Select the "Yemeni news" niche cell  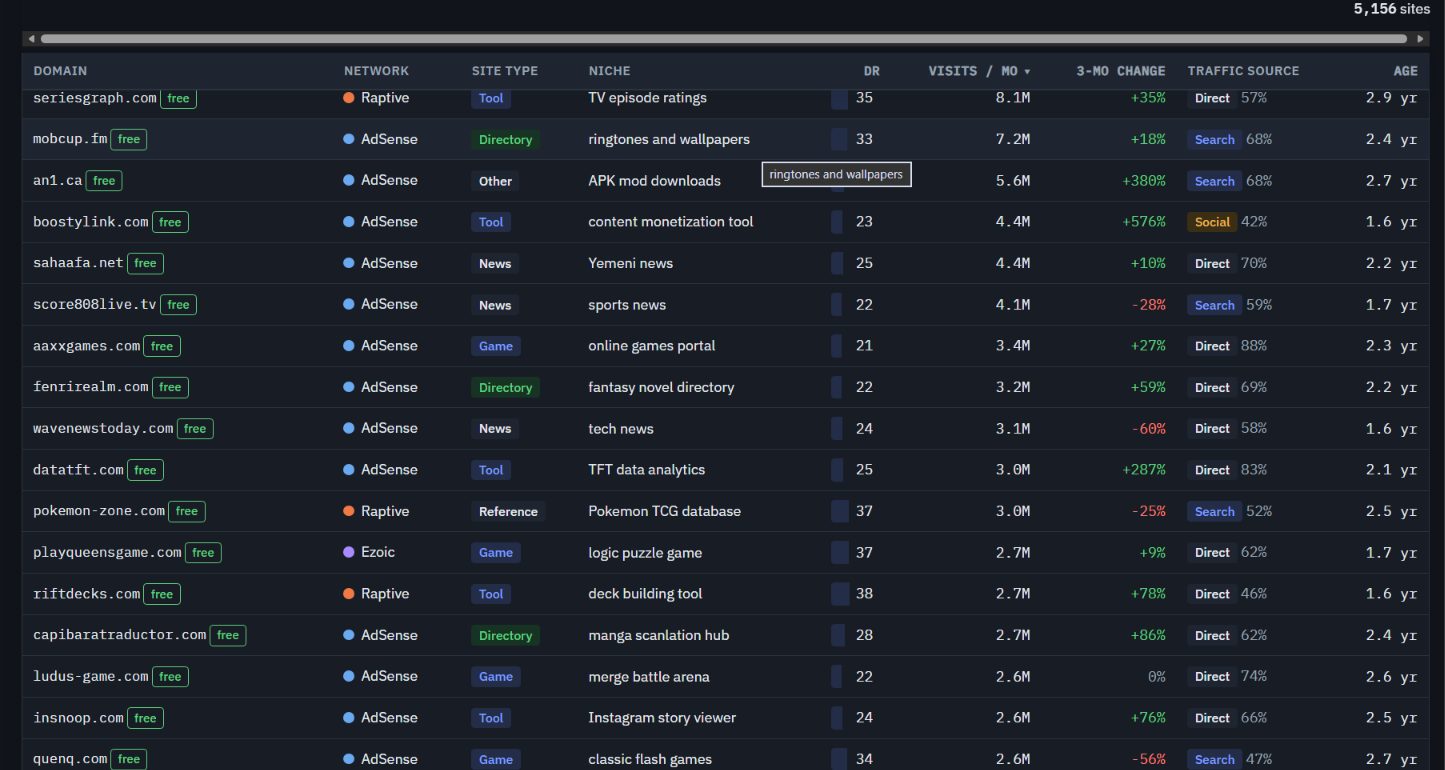[630, 263]
